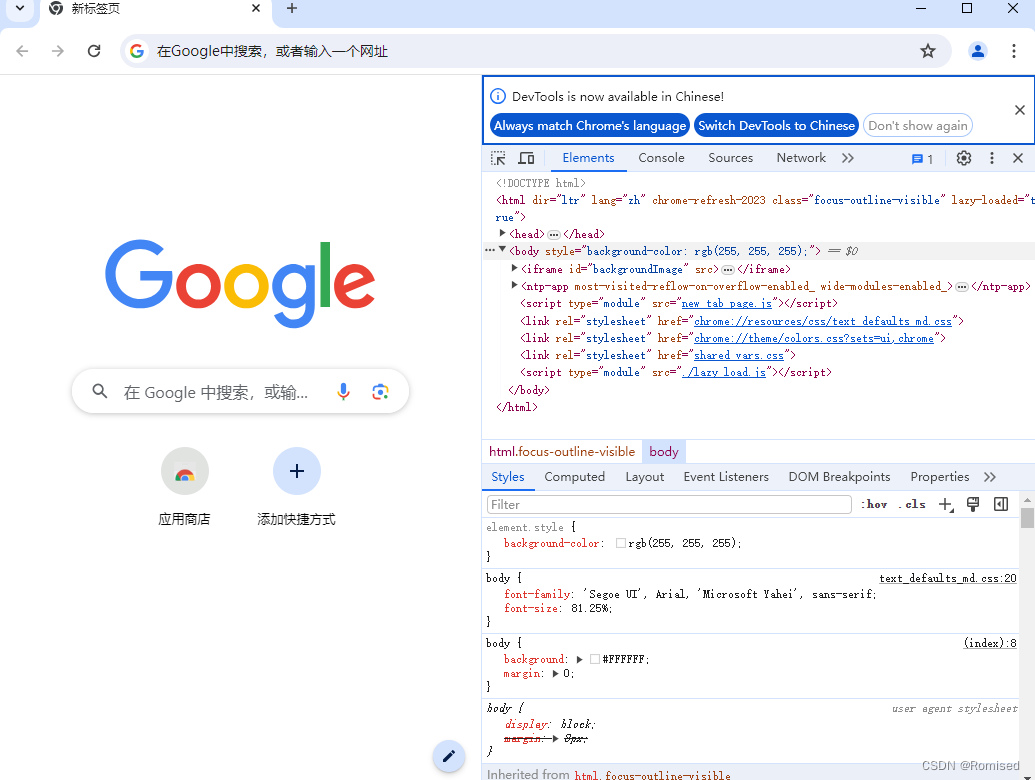The image size is (1035, 780).
Task: Switch to the Elements tab
Action: [588, 158]
